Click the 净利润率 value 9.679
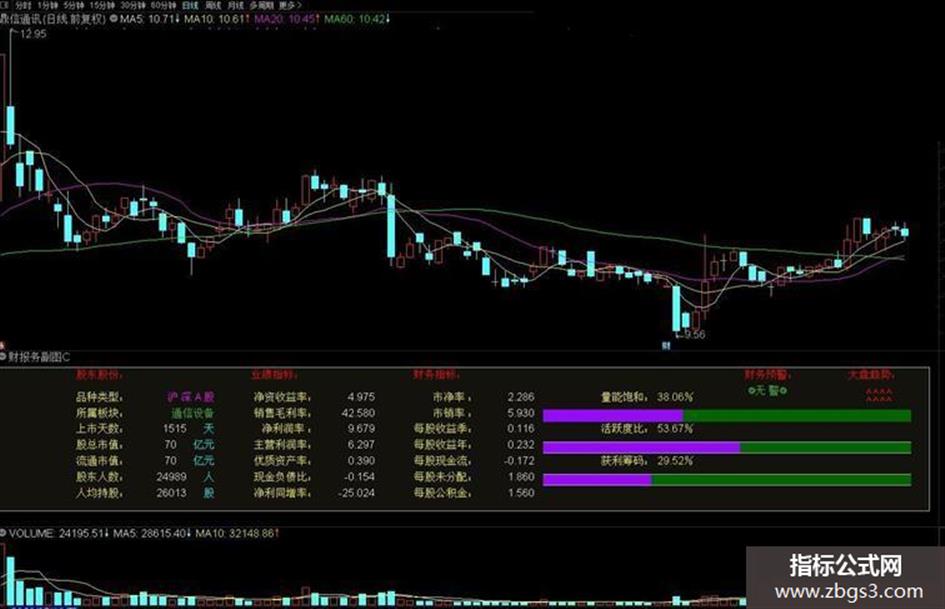Image resolution: width=945 pixels, height=609 pixels. [x=361, y=429]
